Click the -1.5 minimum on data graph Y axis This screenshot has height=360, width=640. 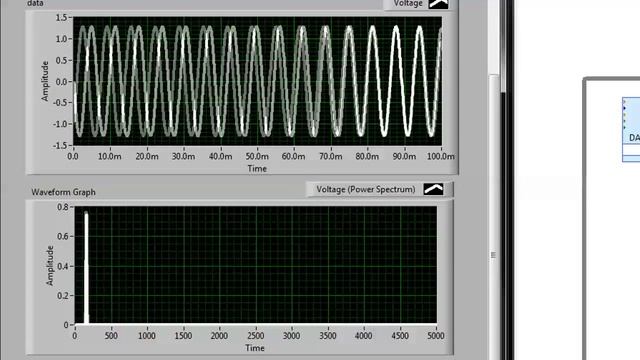tap(60, 146)
